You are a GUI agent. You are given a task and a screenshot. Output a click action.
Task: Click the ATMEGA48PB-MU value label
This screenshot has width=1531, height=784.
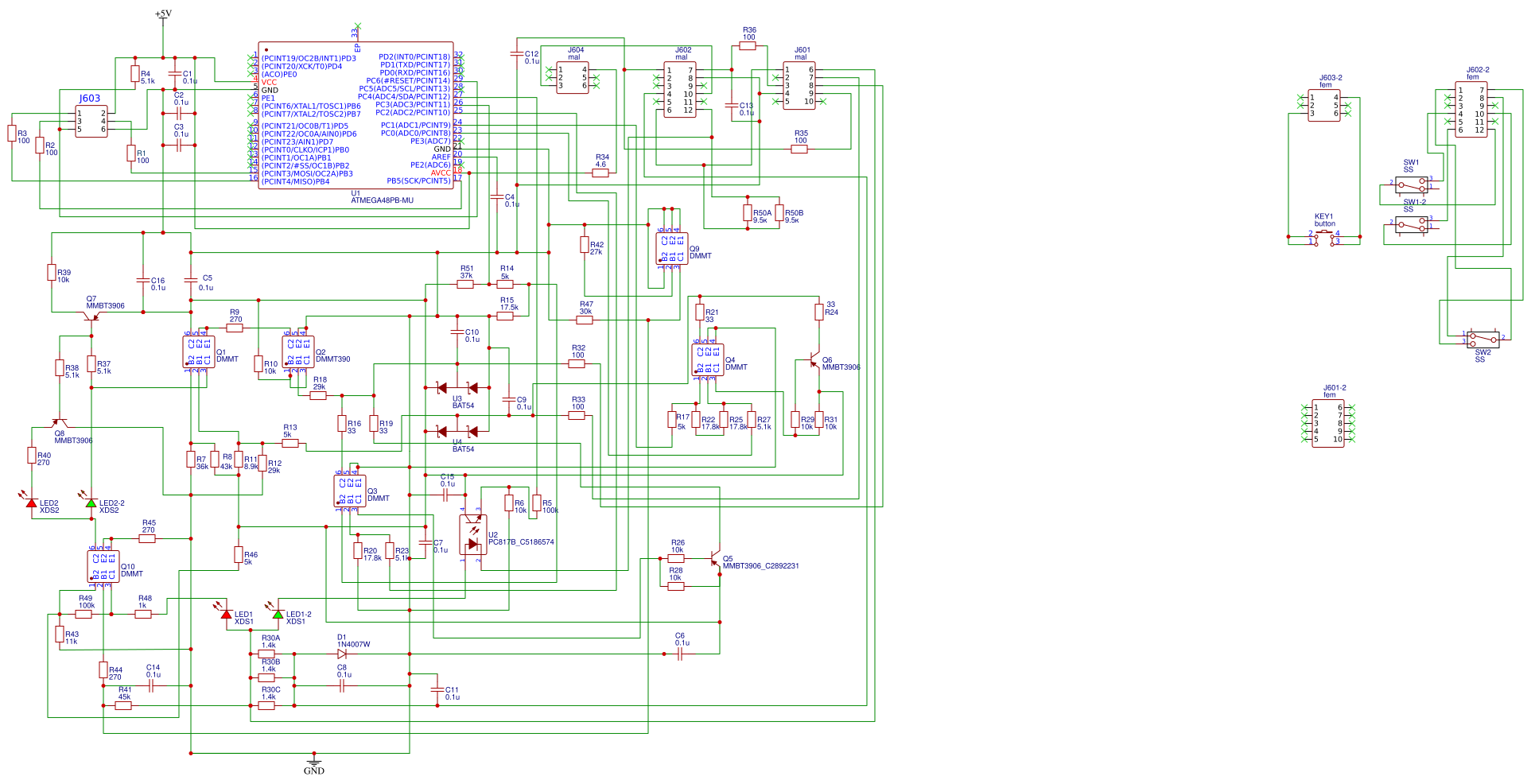(382, 200)
